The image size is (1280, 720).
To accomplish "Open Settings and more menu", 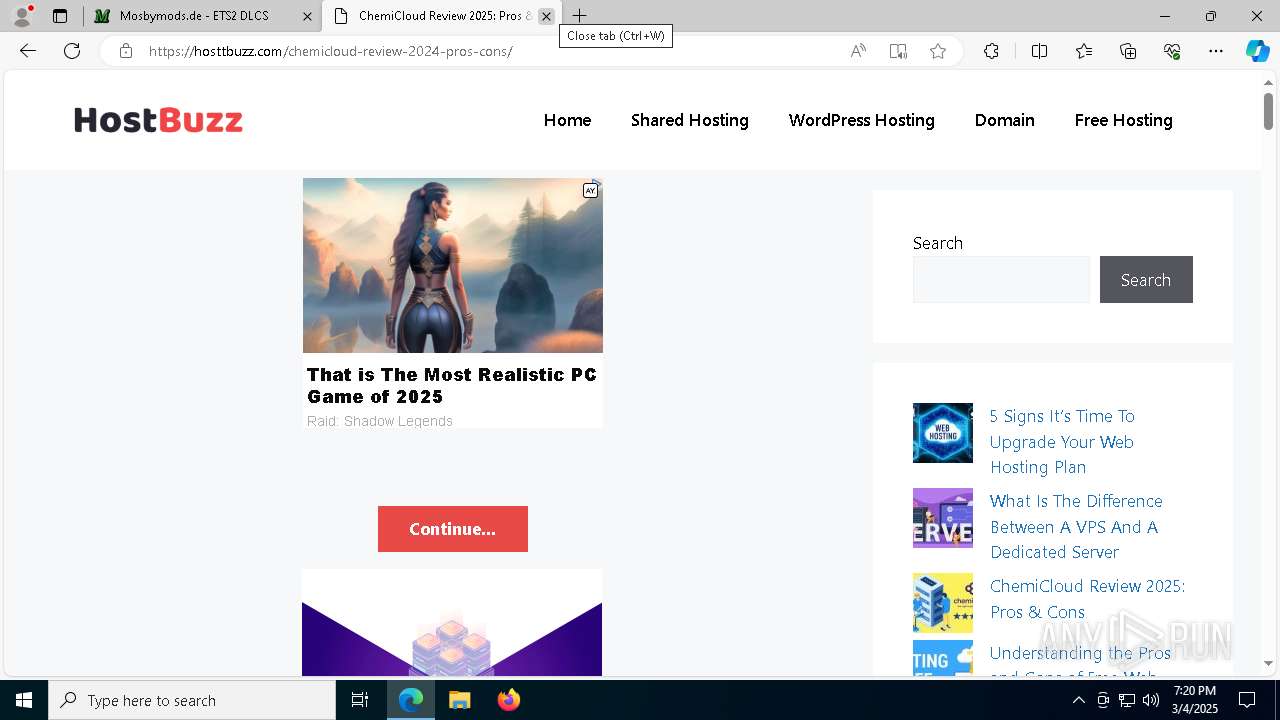I will (1216, 51).
